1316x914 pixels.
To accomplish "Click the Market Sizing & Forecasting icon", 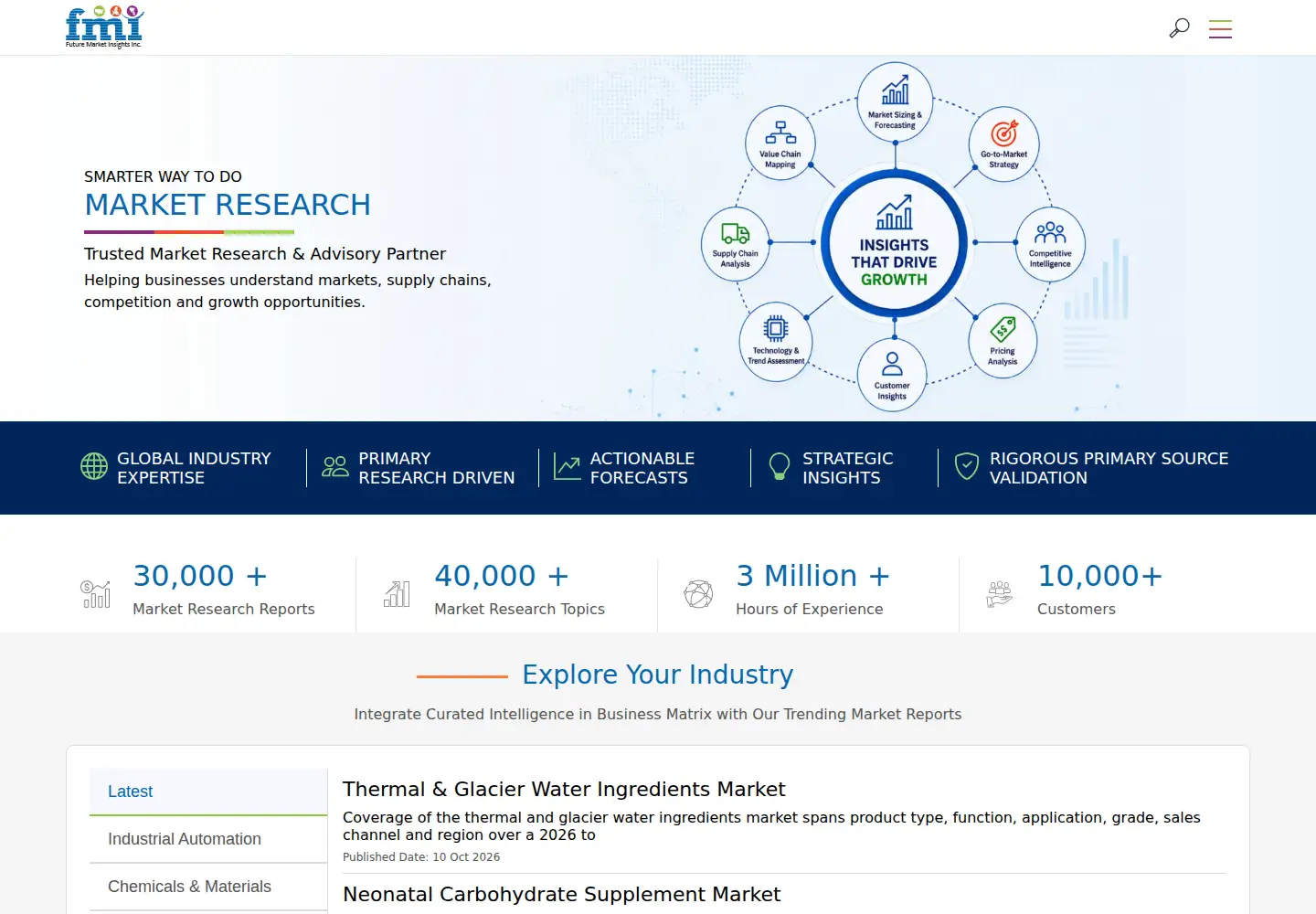I will [895, 101].
